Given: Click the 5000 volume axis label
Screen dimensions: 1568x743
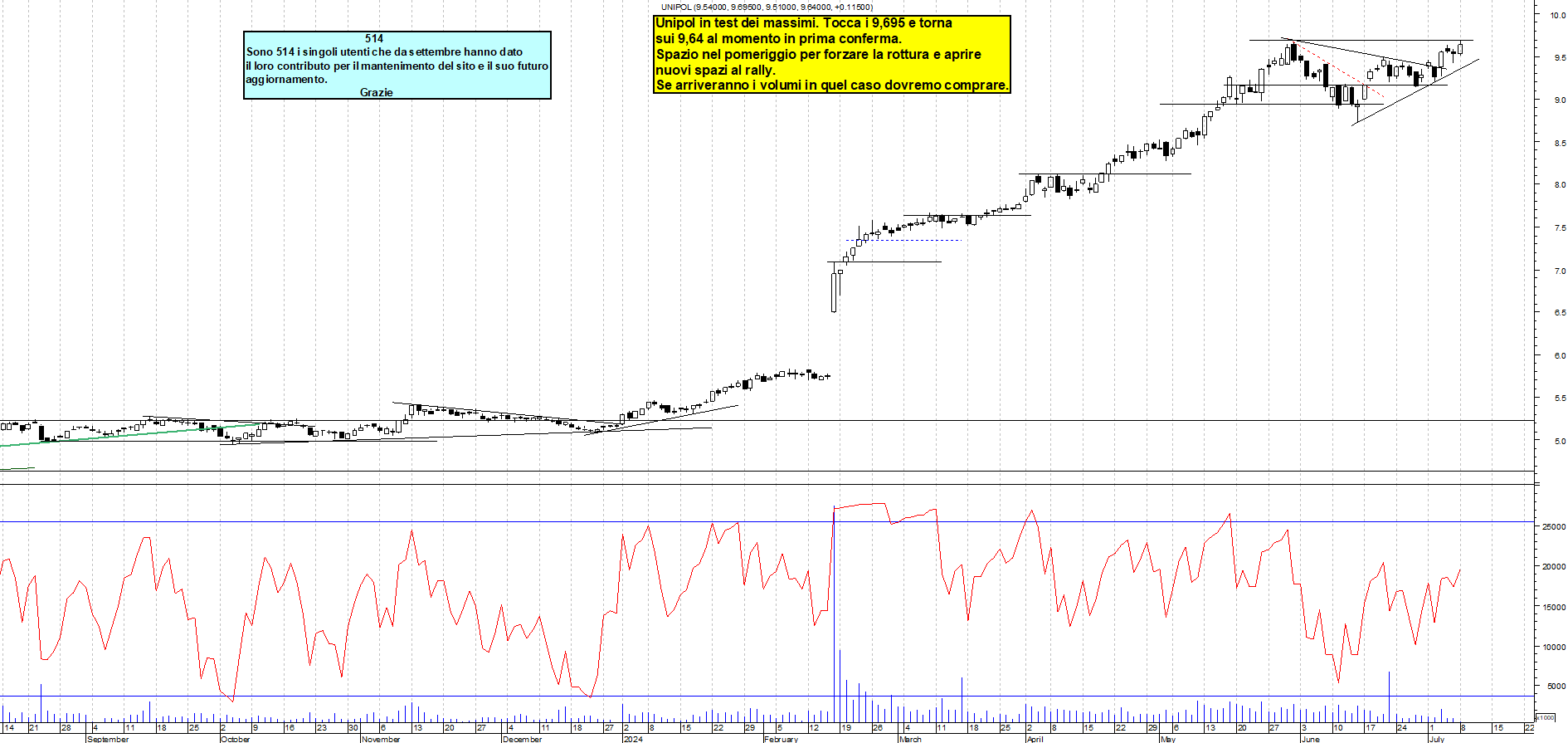Looking at the screenshot, I should click(1556, 687).
